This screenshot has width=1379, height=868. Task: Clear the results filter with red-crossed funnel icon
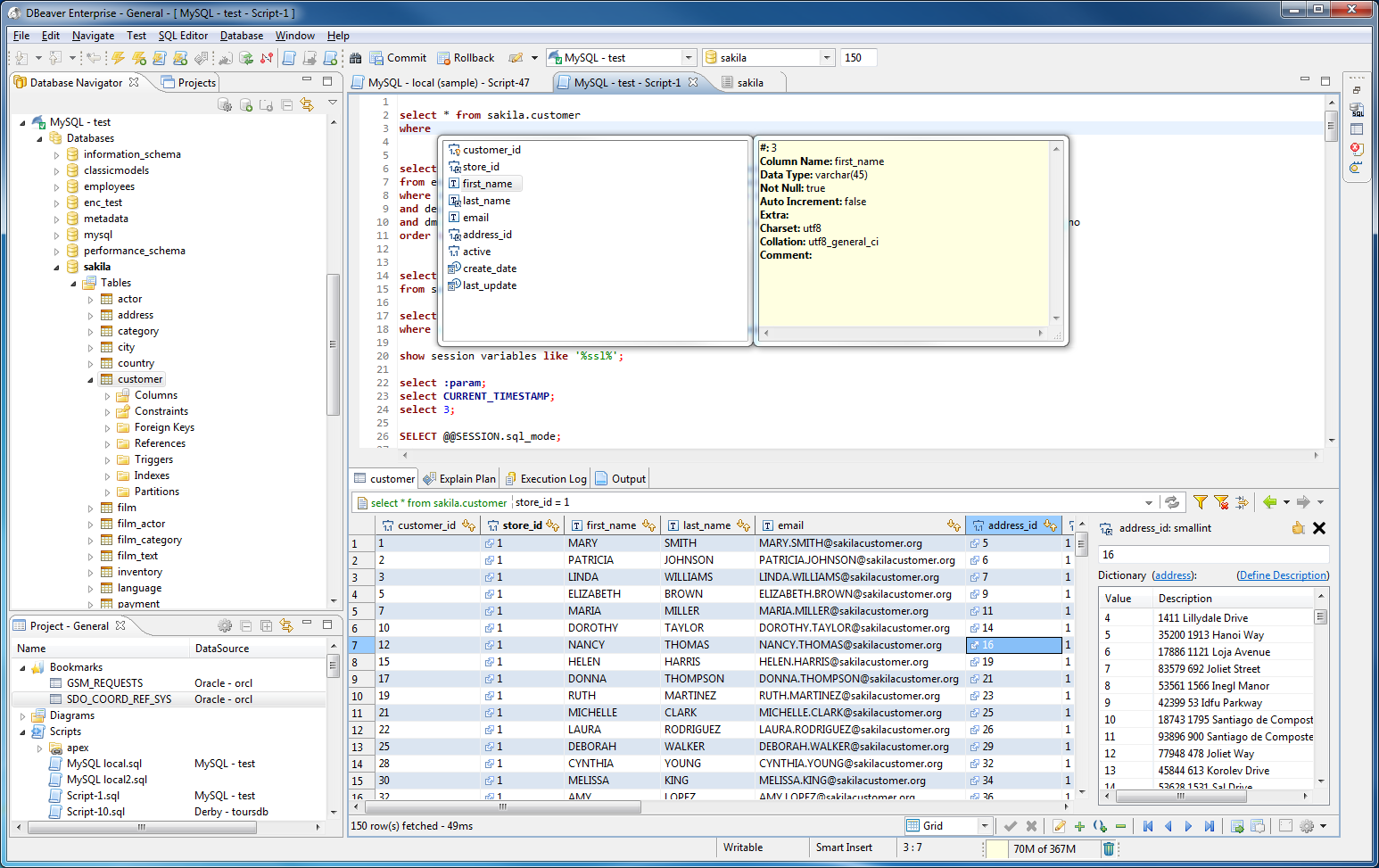[x=1221, y=501]
